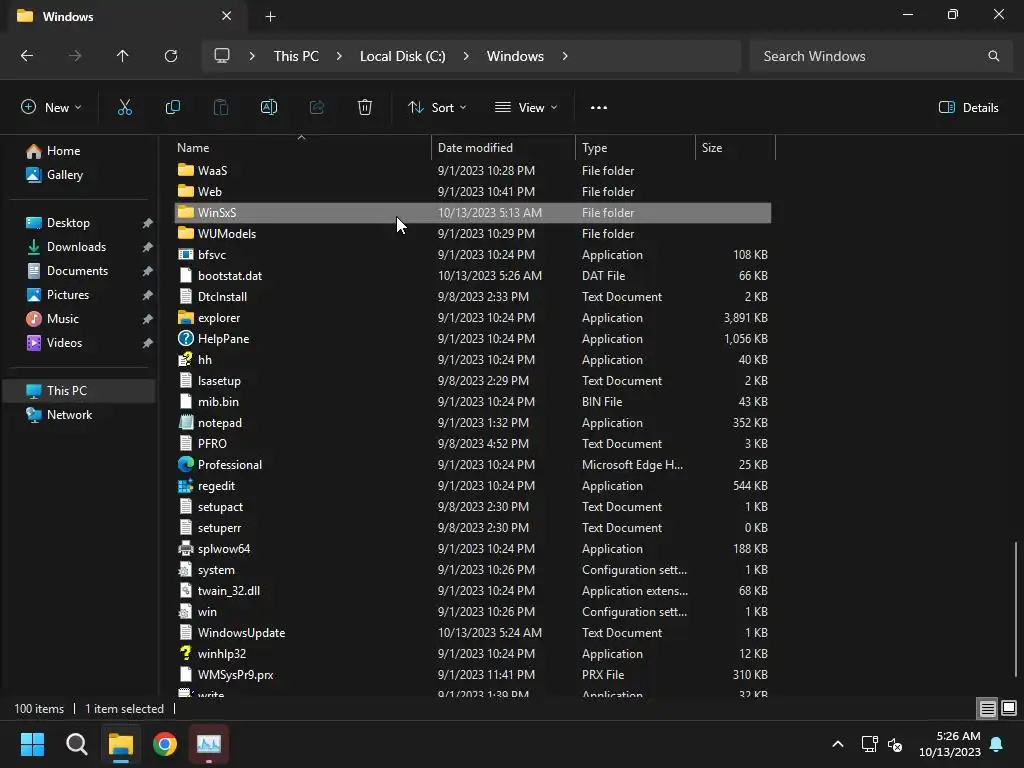The width and height of the screenshot is (1024, 768).
Task: Click the vertical scrollbar thumb
Action: [x=1016, y=609]
